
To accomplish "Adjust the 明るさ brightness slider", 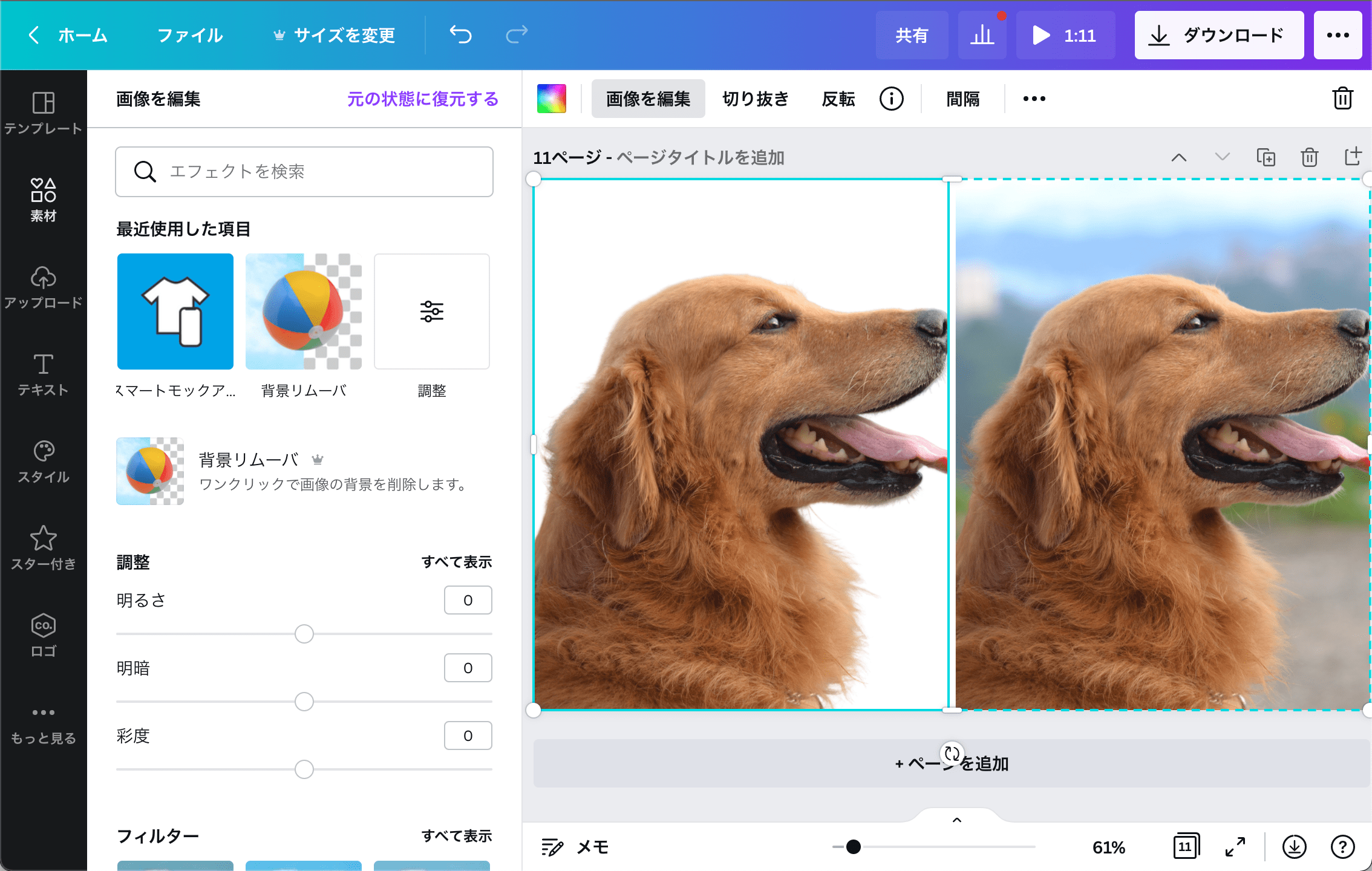I will pyautogui.click(x=303, y=634).
